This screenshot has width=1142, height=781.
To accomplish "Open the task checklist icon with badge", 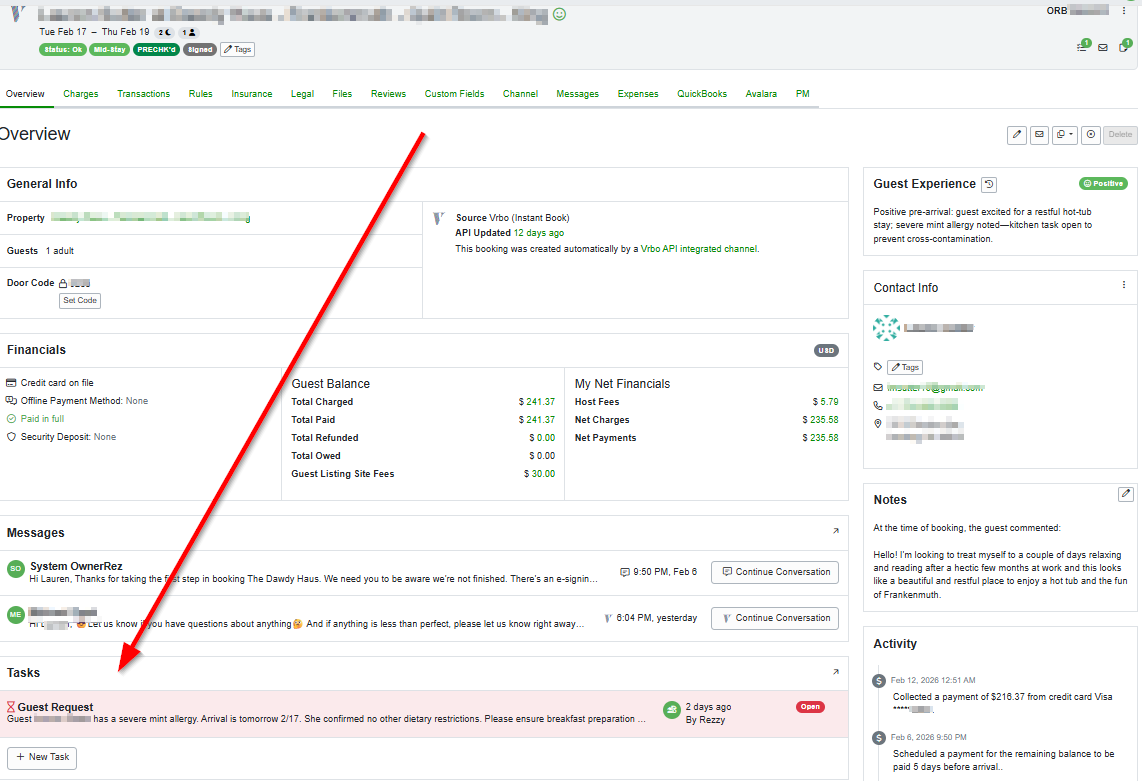I will [1082, 47].
